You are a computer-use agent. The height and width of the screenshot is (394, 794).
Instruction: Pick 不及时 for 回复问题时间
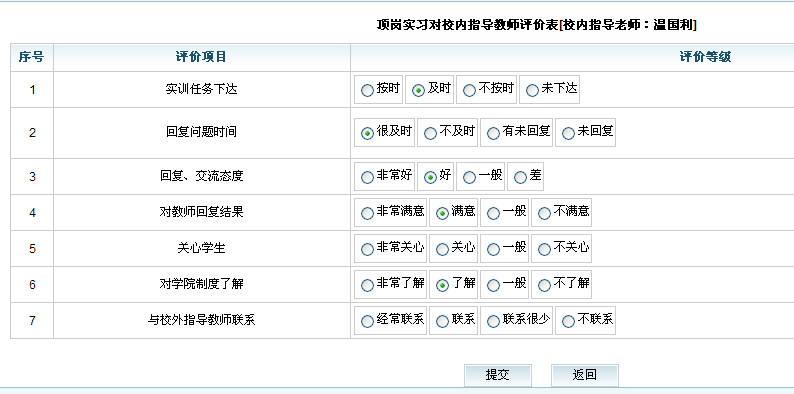click(x=430, y=134)
